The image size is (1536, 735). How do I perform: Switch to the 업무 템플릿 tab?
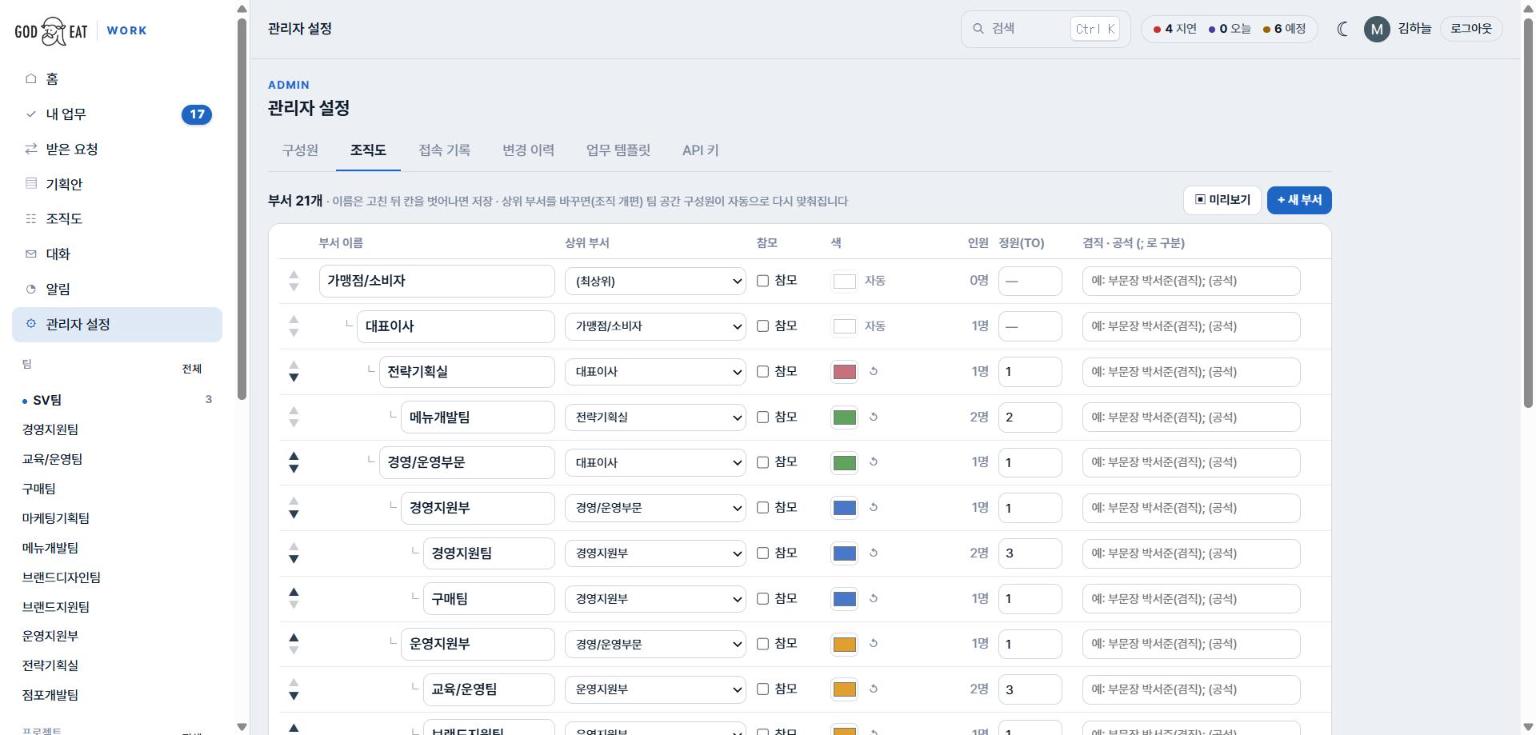click(618, 151)
